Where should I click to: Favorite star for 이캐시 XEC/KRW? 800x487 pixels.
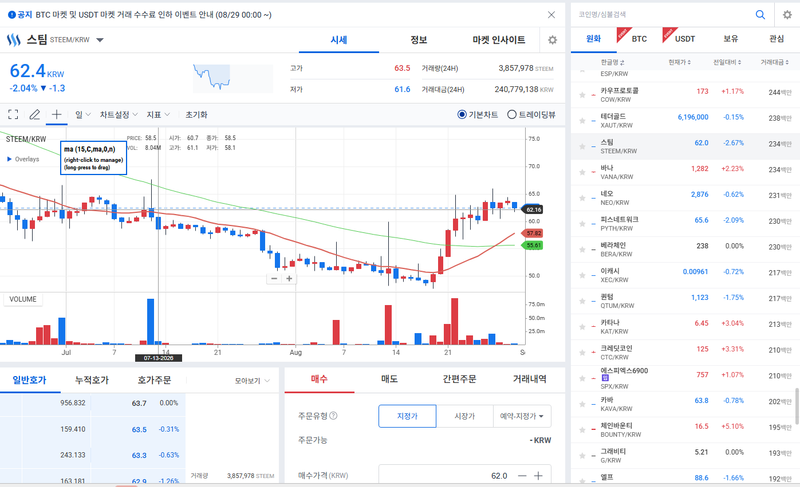(x=582, y=275)
